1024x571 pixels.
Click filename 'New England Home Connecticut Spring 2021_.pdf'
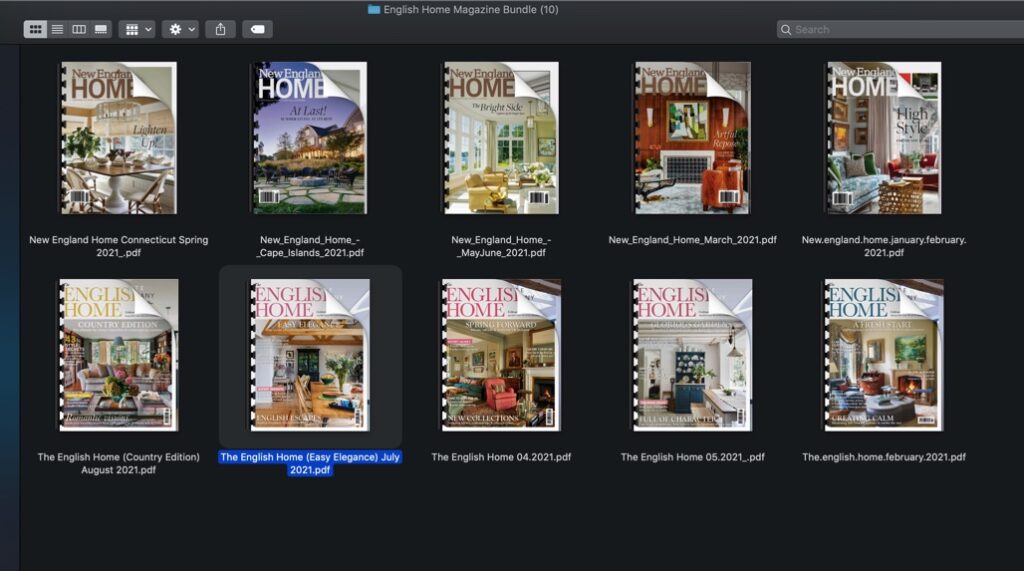(118, 246)
